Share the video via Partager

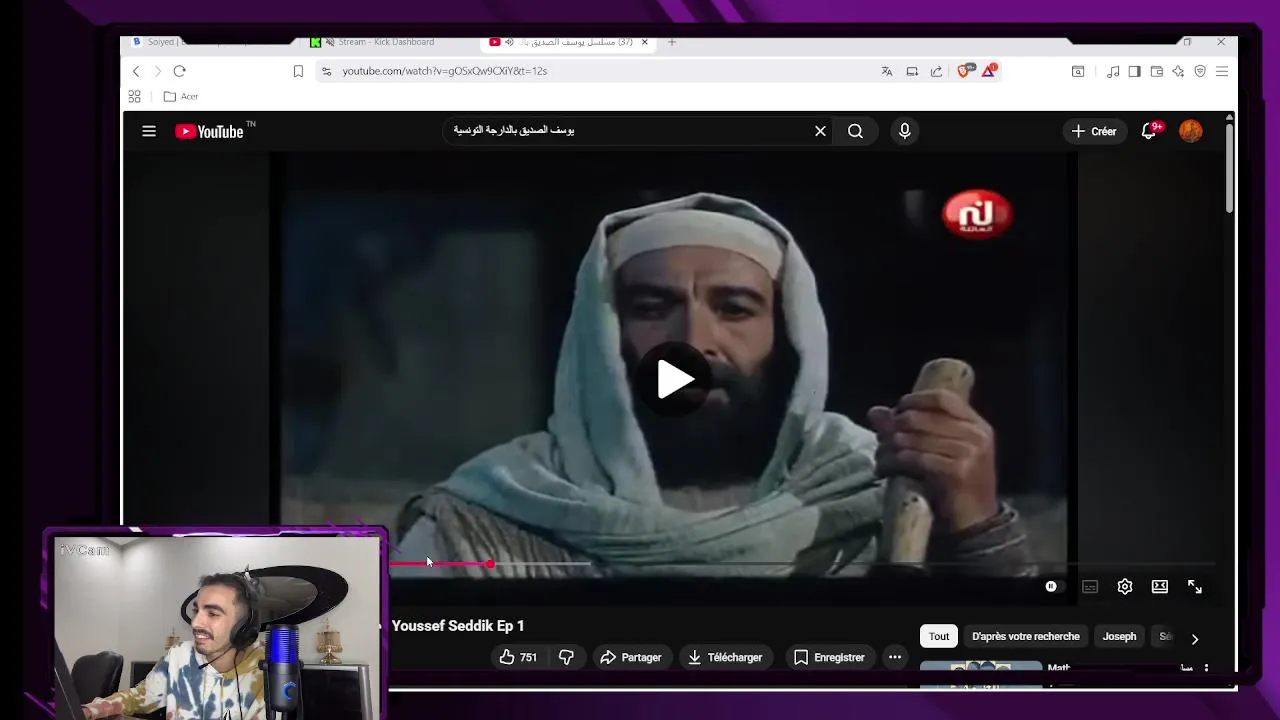631,657
